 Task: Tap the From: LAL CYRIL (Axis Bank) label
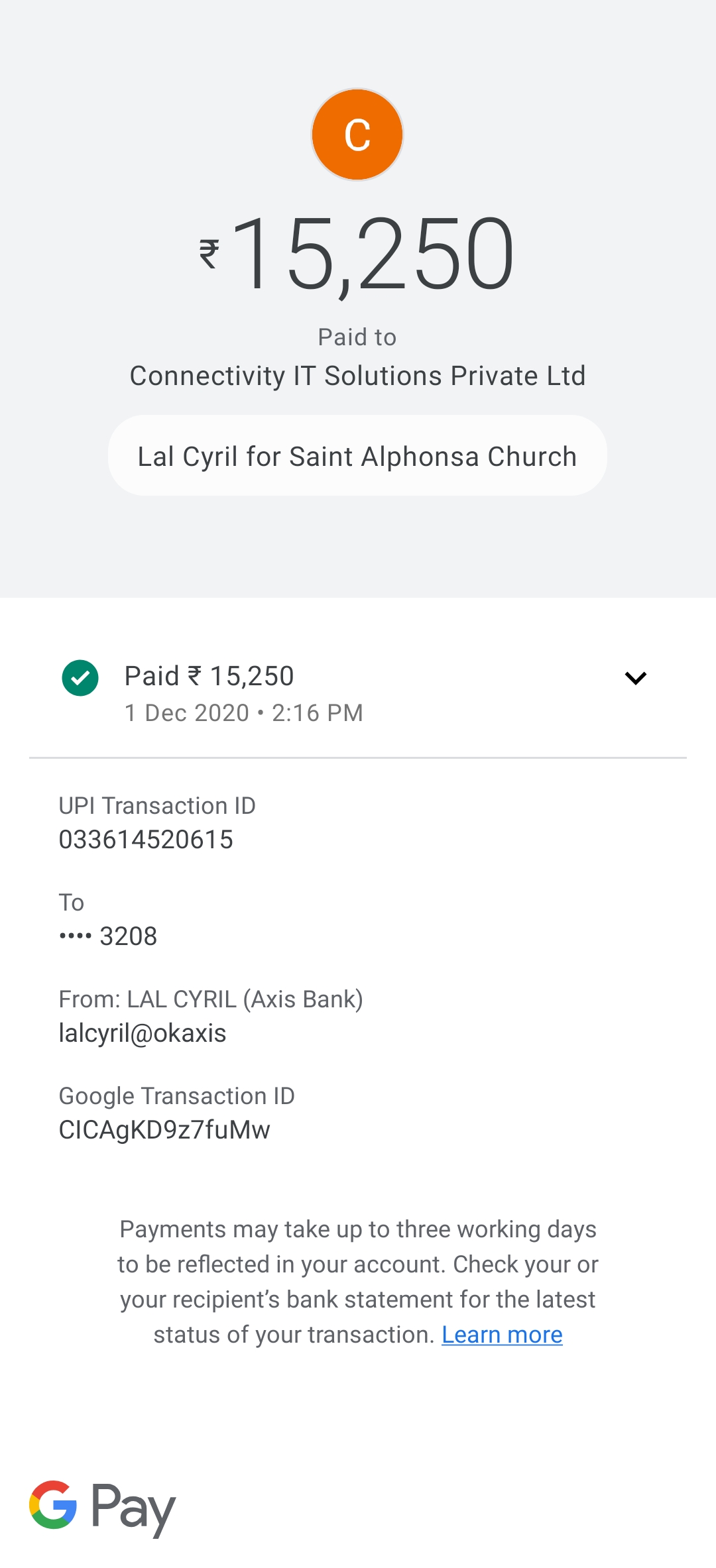coord(211,999)
